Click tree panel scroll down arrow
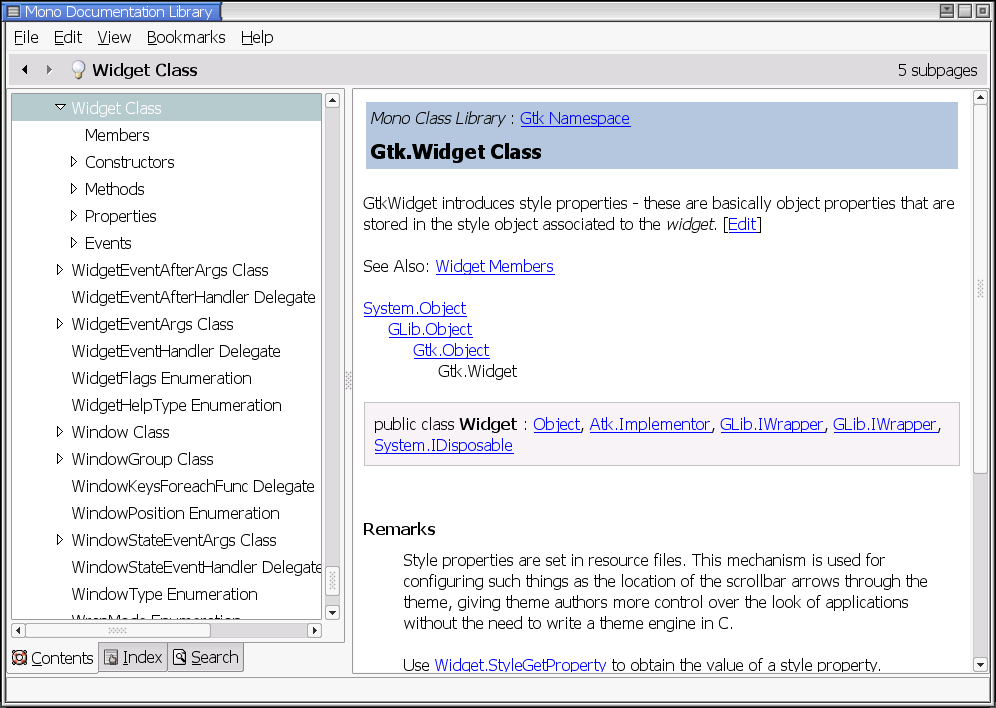 coord(332,612)
